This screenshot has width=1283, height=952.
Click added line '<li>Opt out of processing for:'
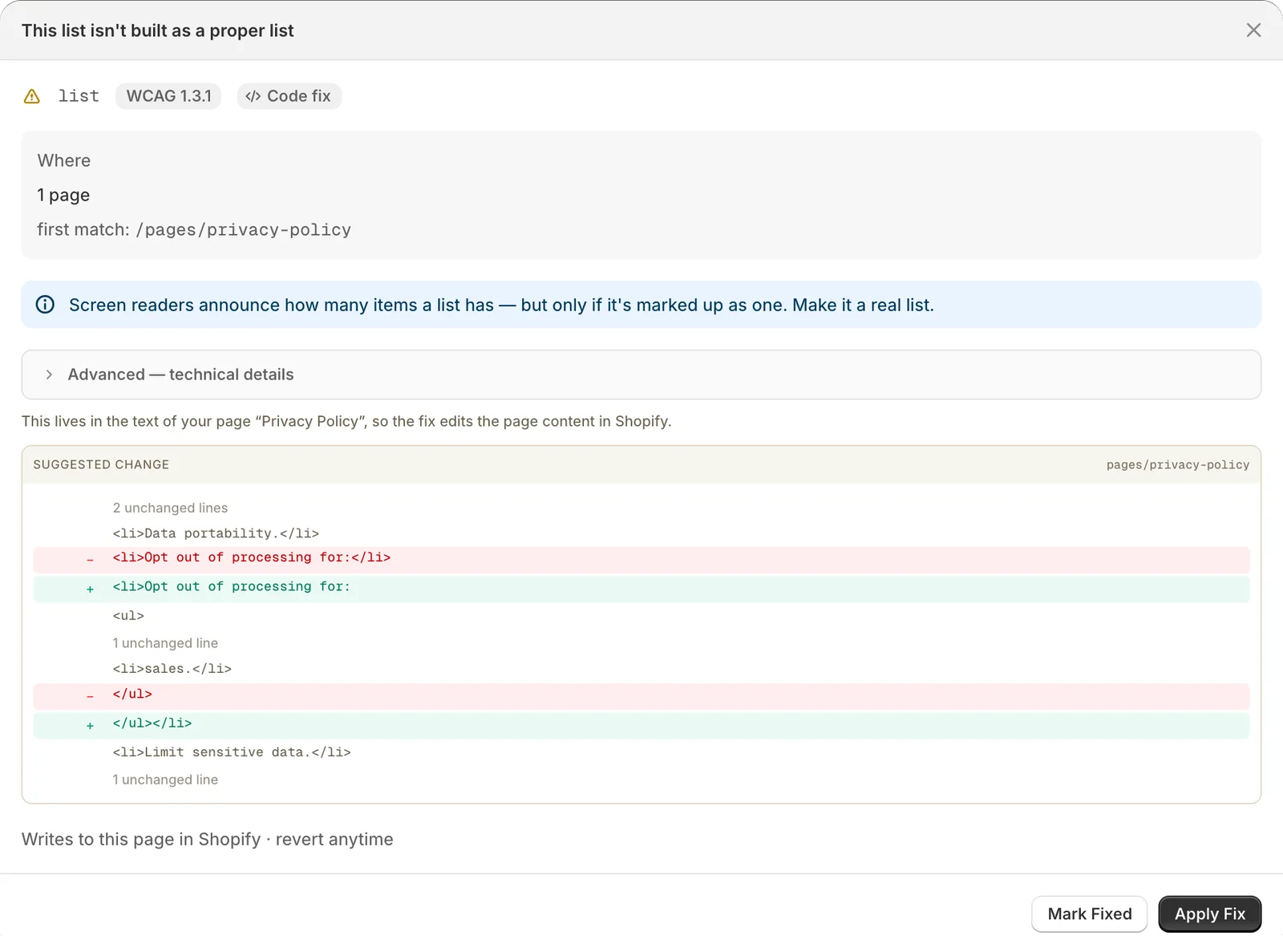(x=641, y=589)
